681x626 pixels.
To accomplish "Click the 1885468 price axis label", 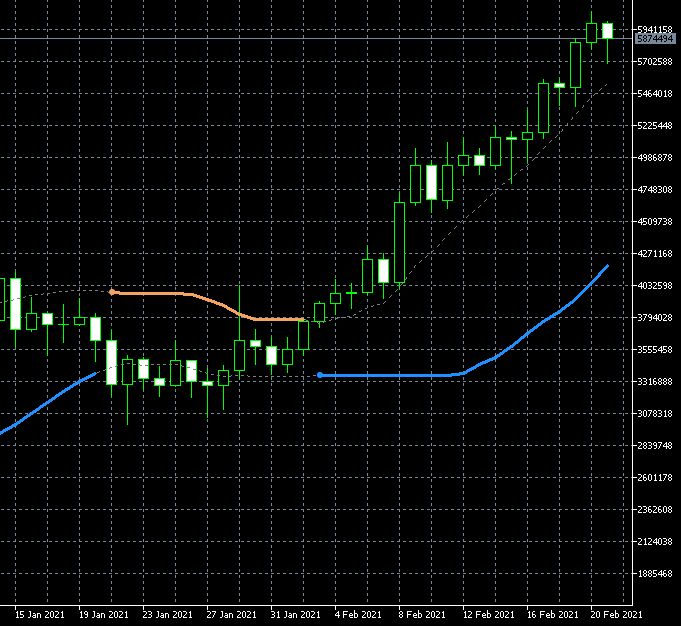I will 655,573.
